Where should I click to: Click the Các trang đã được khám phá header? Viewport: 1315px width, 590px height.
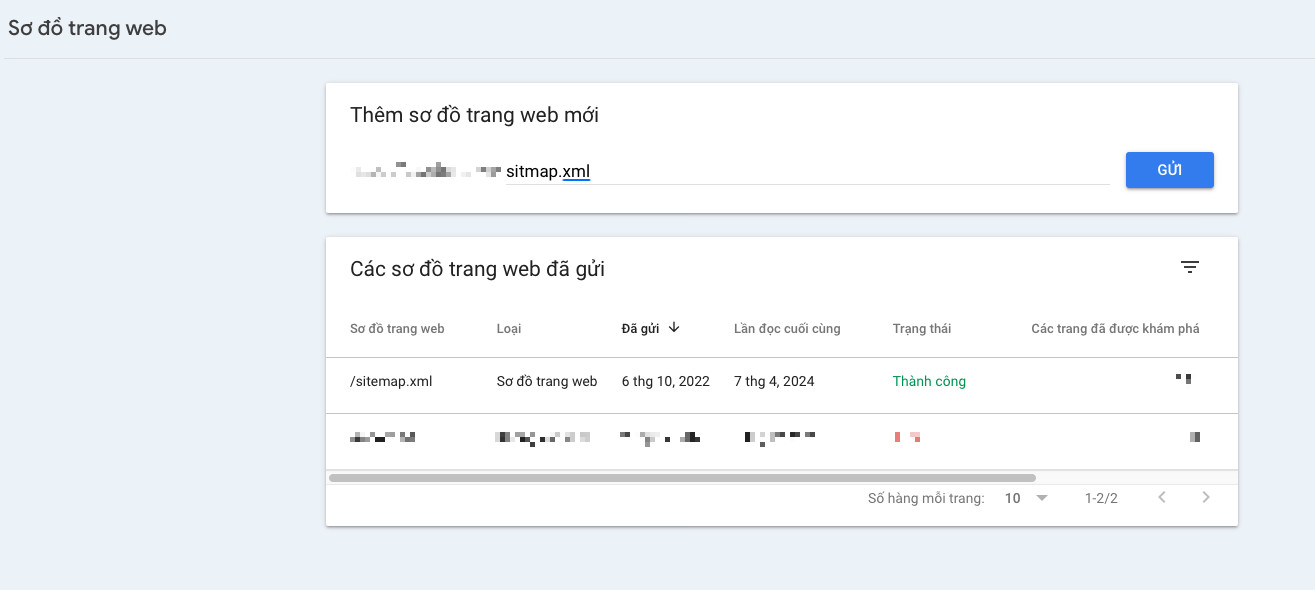pos(1114,328)
